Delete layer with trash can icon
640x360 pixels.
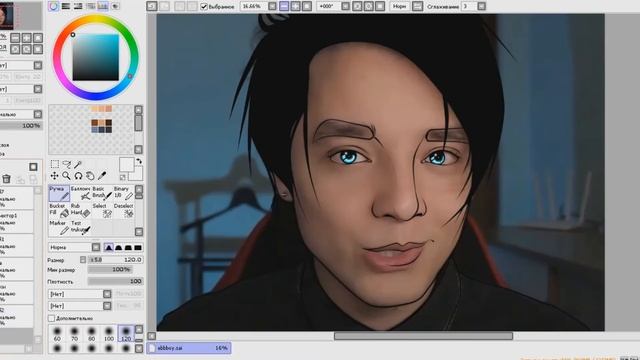[7, 179]
